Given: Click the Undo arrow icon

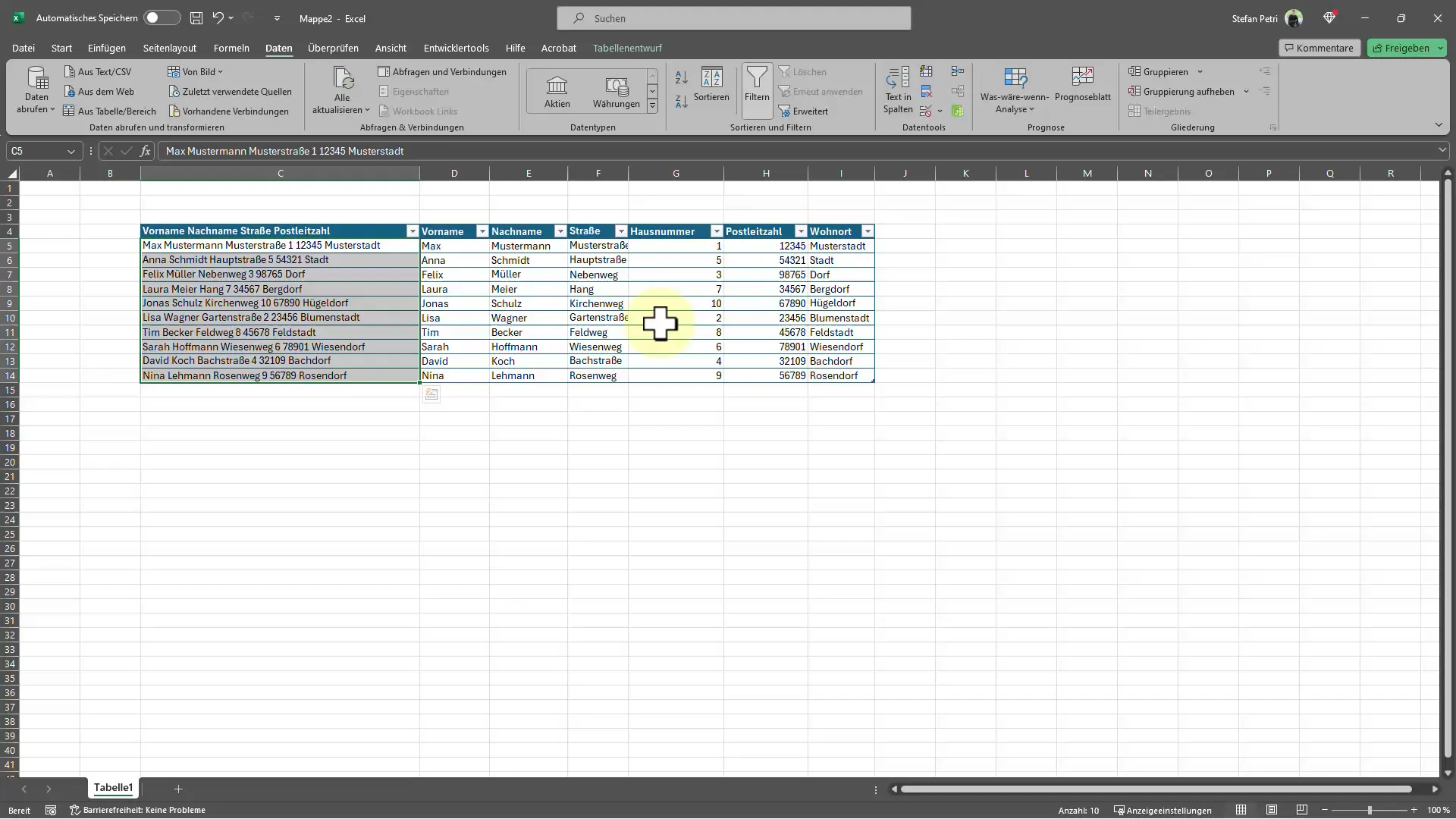Looking at the screenshot, I should pos(218,17).
